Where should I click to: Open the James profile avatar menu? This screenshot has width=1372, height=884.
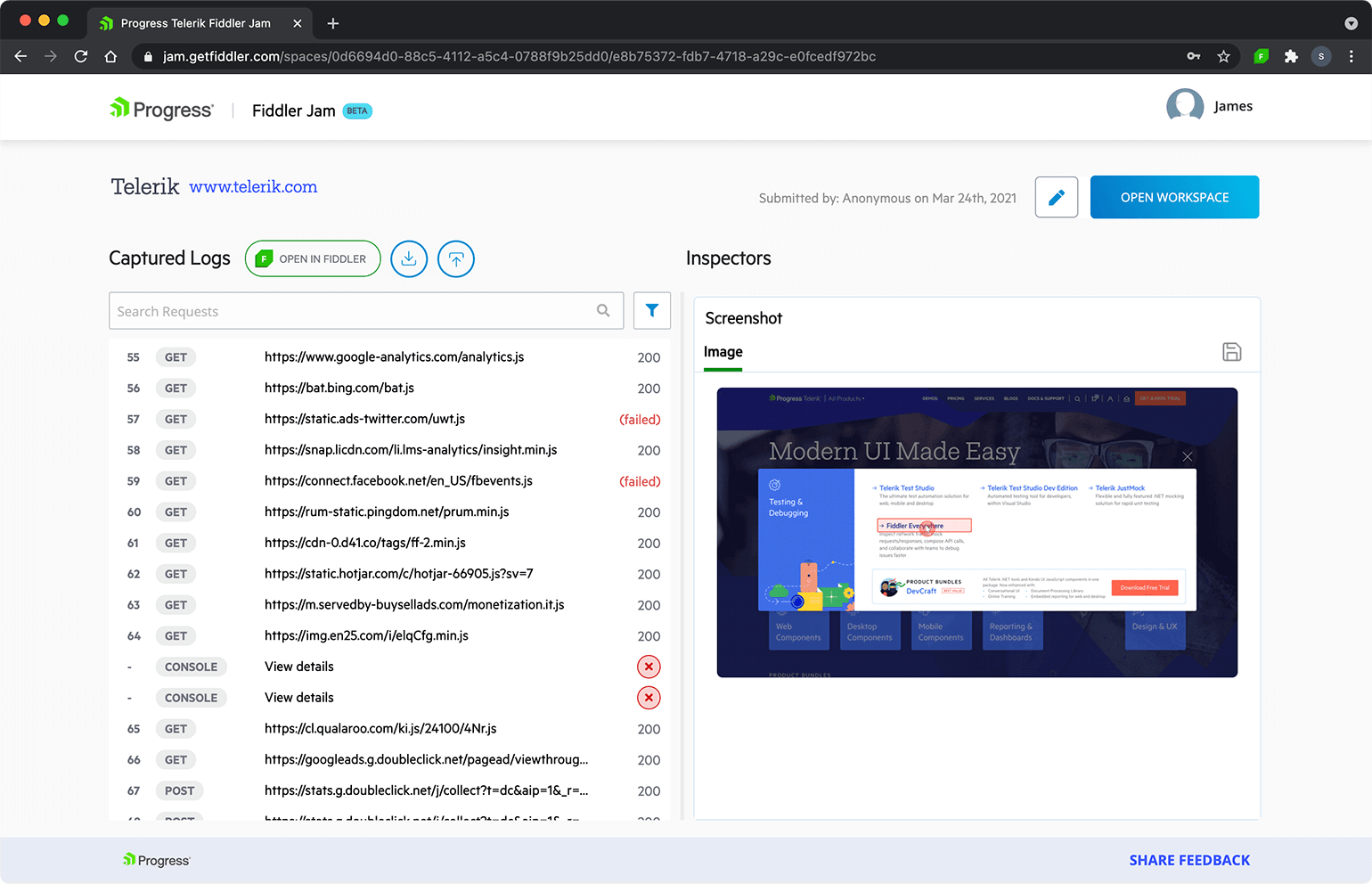tap(1185, 105)
